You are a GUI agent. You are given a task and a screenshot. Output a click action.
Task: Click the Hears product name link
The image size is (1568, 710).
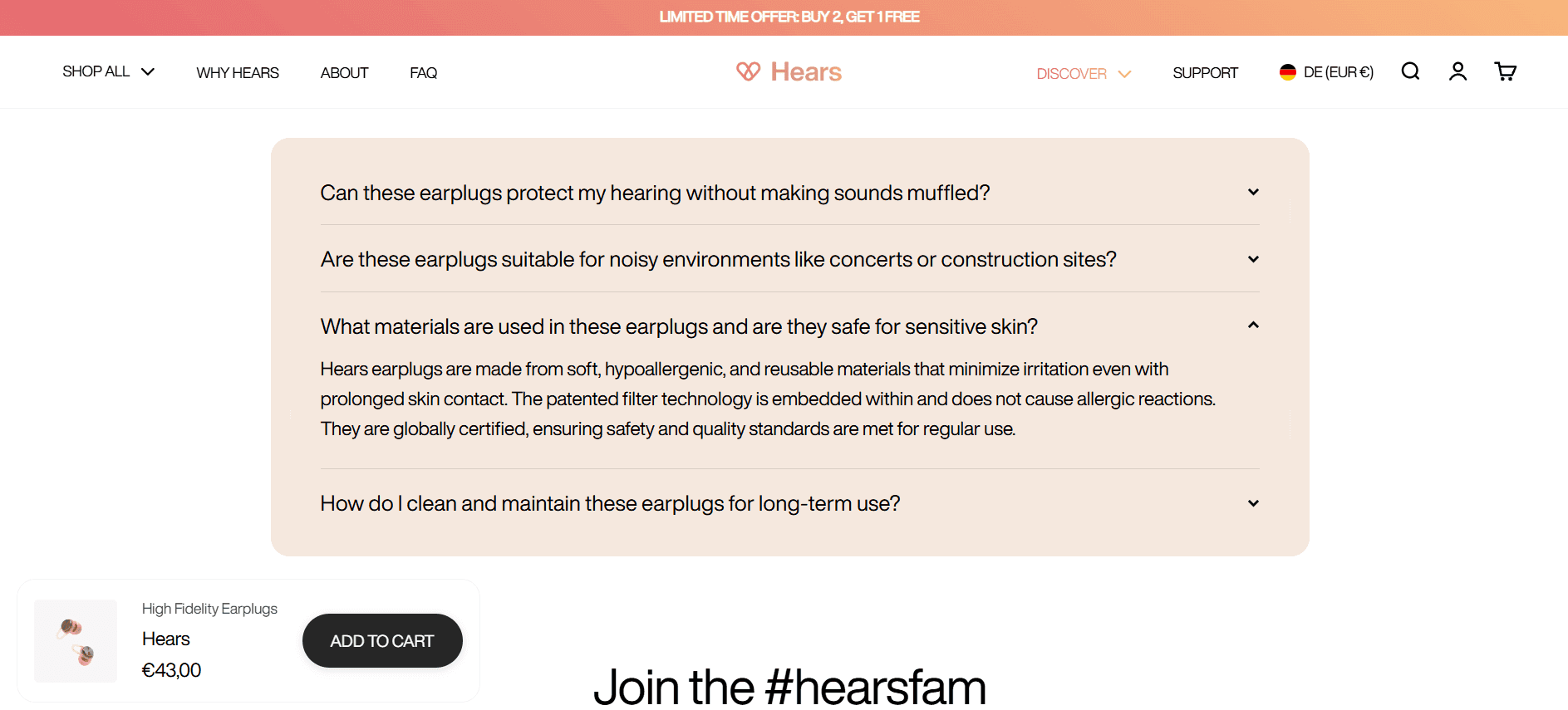point(166,639)
